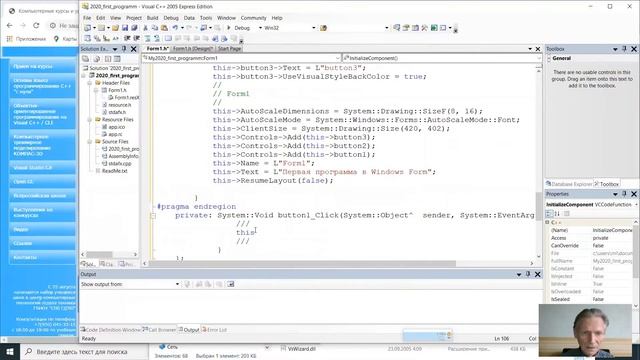The height and width of the screenshot is (360, 640).
Task: Click the Comment Out Selection icon
Action: click(x=147, y=38)
